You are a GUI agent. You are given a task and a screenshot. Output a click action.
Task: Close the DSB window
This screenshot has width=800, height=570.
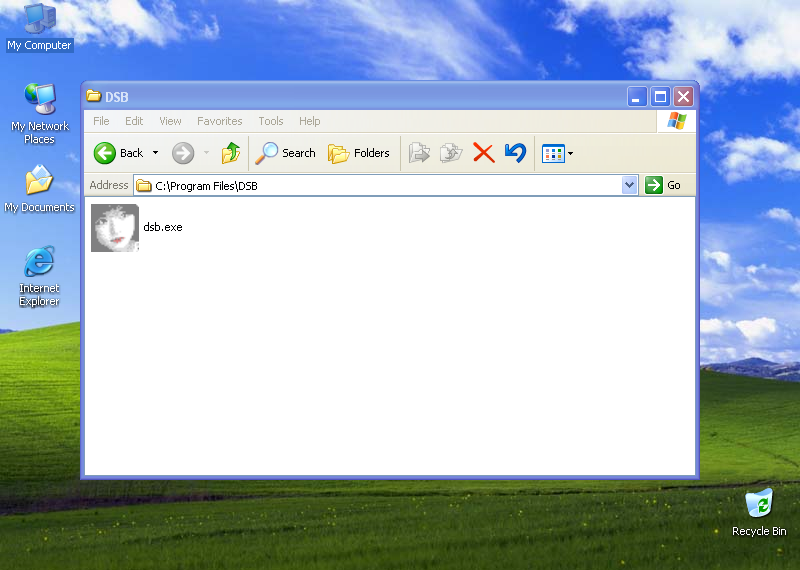point(684,96)
